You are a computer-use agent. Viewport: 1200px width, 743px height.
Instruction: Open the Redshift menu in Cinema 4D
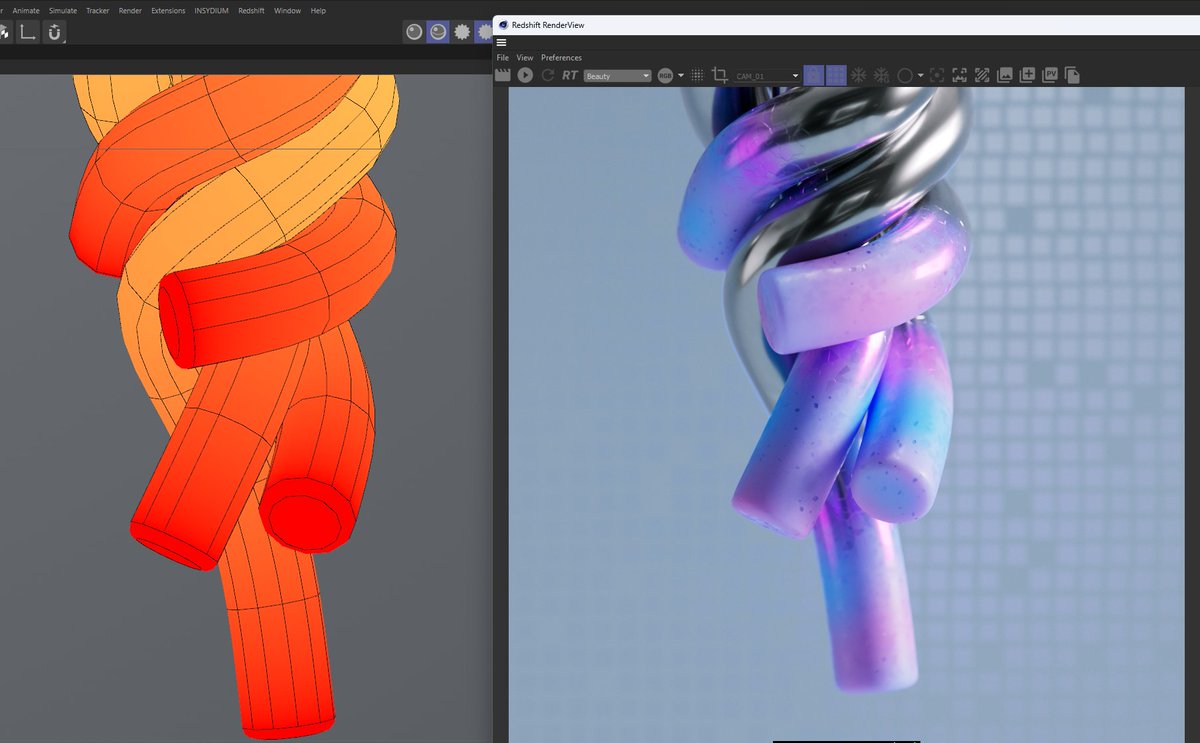point(251,10)
